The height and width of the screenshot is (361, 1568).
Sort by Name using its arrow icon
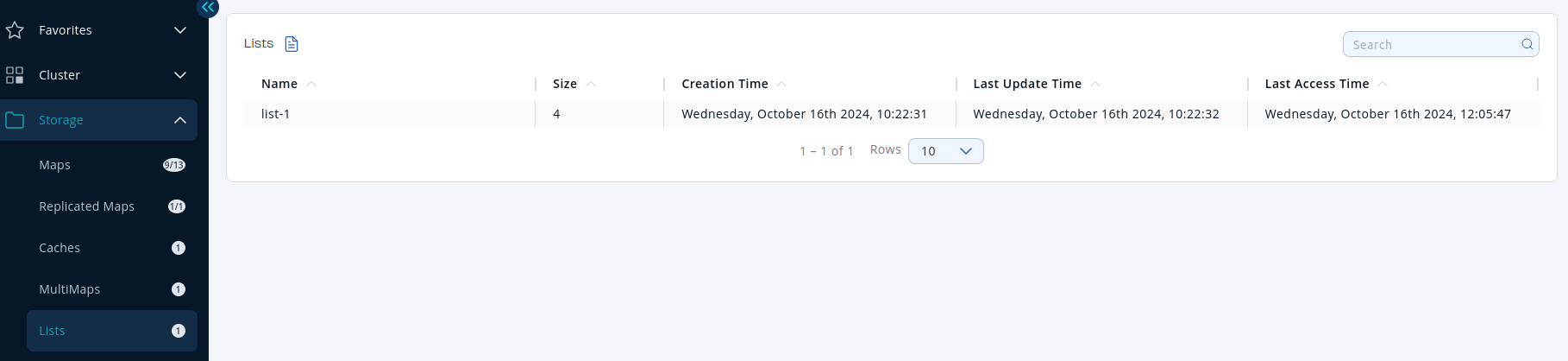pyautogui.click(x=311, y=84)
